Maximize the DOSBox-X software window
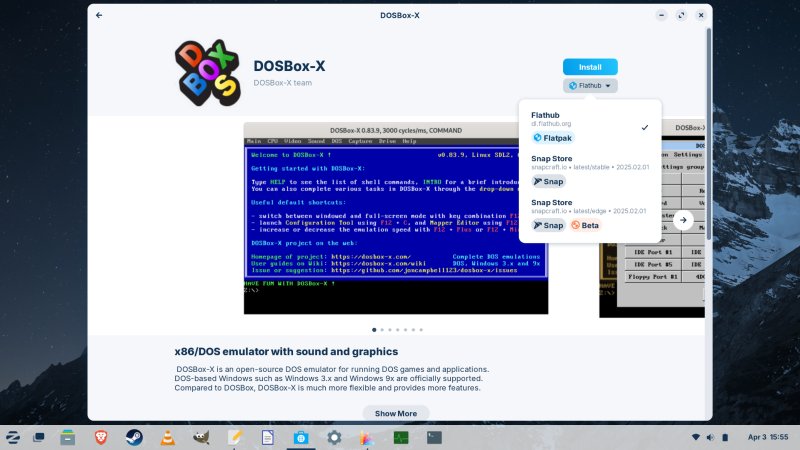The height and width of the screenshot is (450, 800). click(x=681, y=15)
